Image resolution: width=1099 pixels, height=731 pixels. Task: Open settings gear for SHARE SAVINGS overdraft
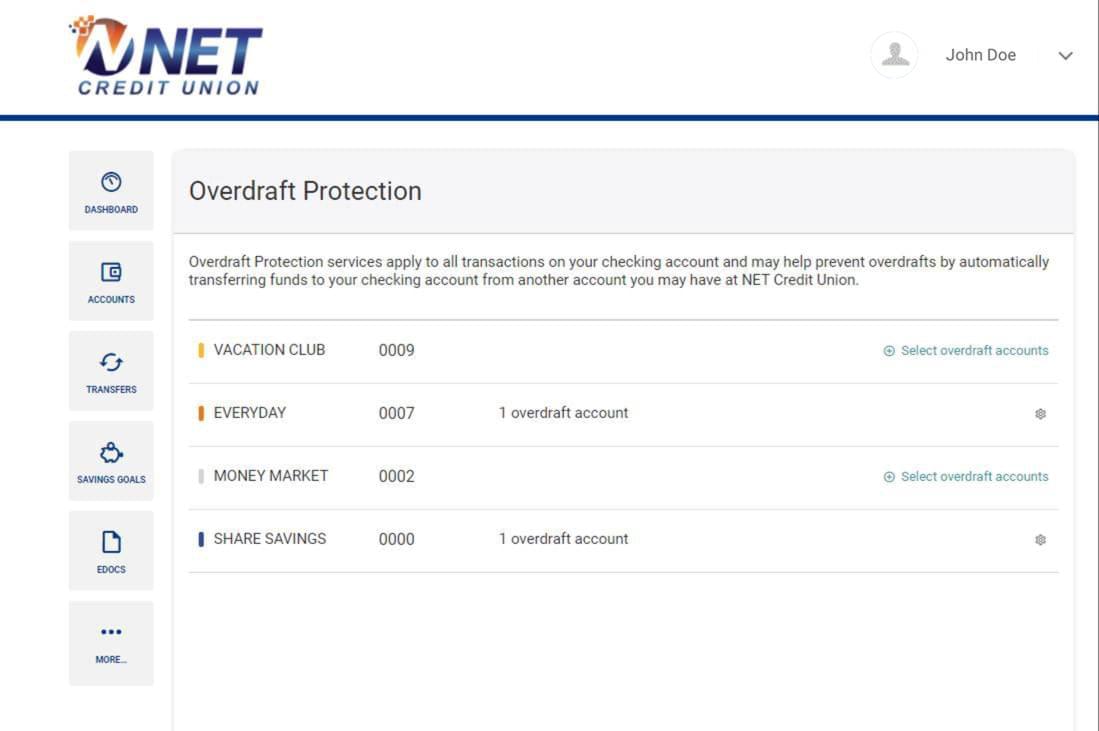click(x=1039, y=539)
